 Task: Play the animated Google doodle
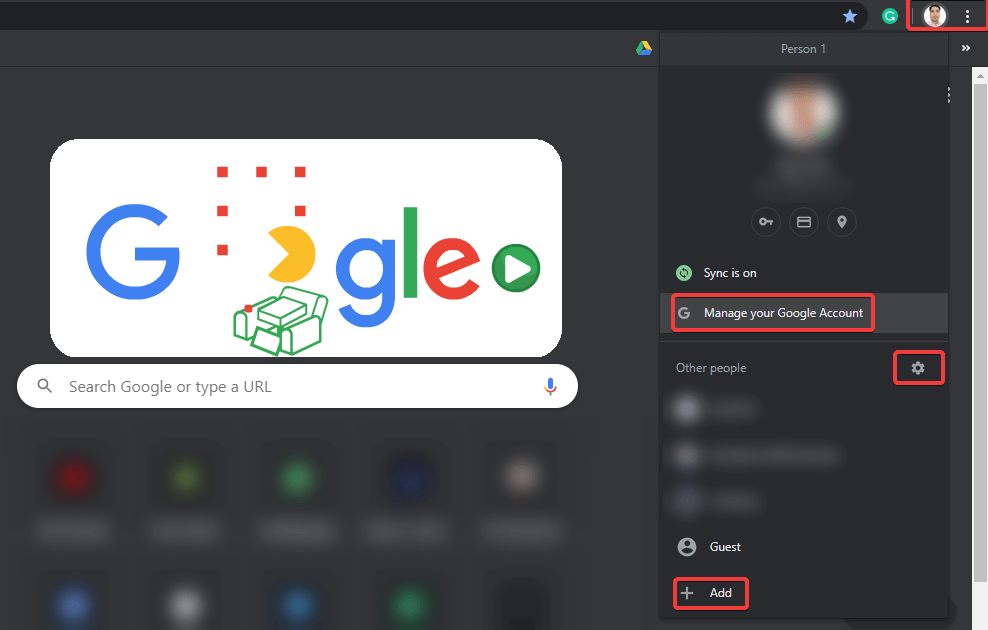pyautogui.click(x=516, y=268)
